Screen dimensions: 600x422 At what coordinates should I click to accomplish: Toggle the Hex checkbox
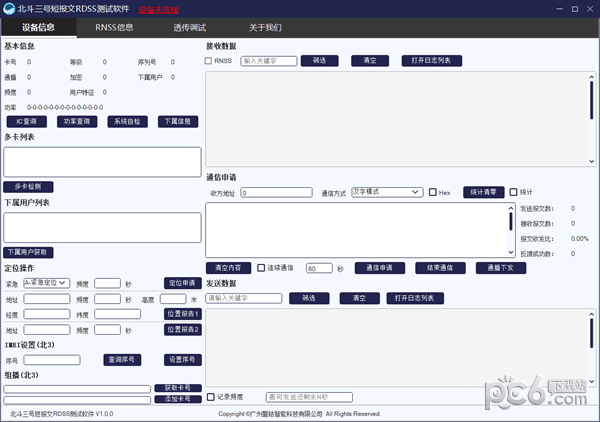(x=433, y=192)
